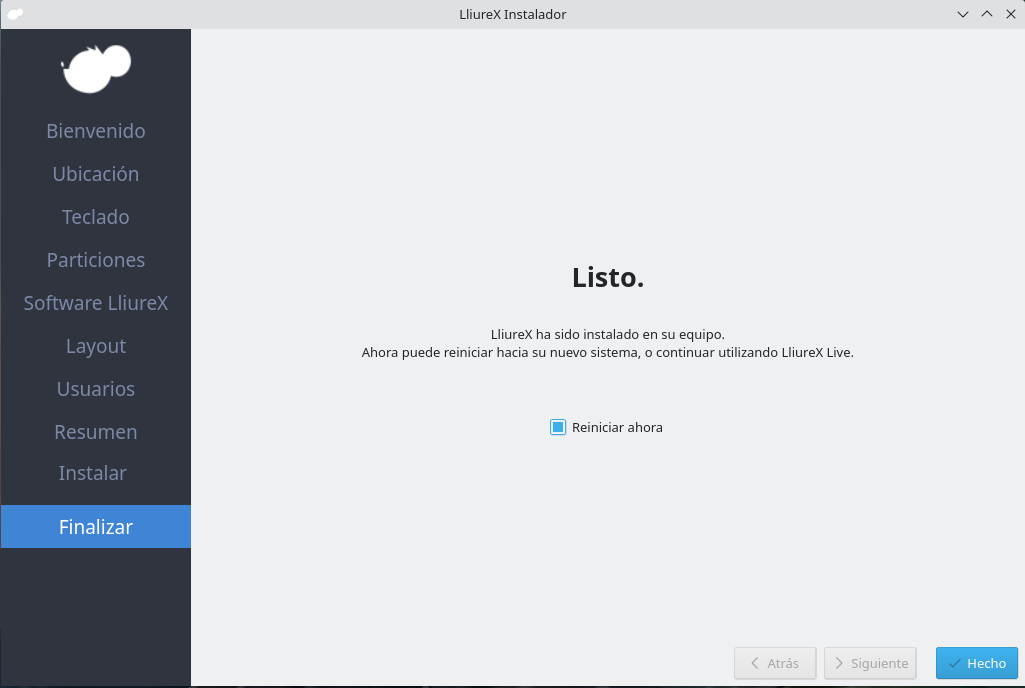Select the highlighted Finalizar step
Viewport: 1025px width, 688px height.
tap(96, 527)
